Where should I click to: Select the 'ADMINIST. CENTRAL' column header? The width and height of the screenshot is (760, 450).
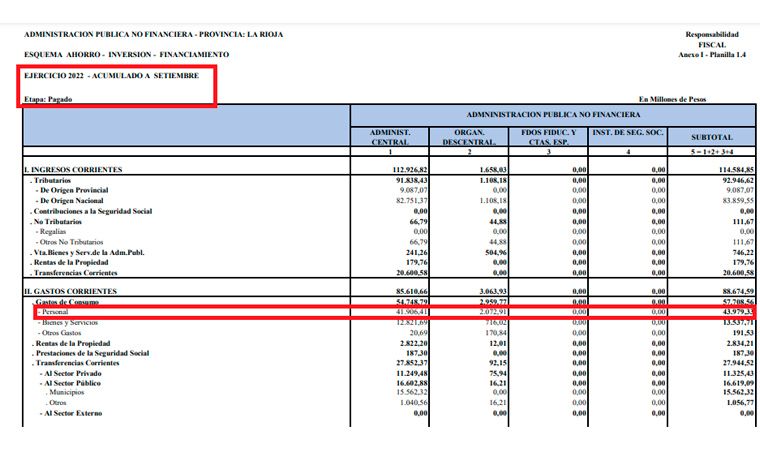390,137
